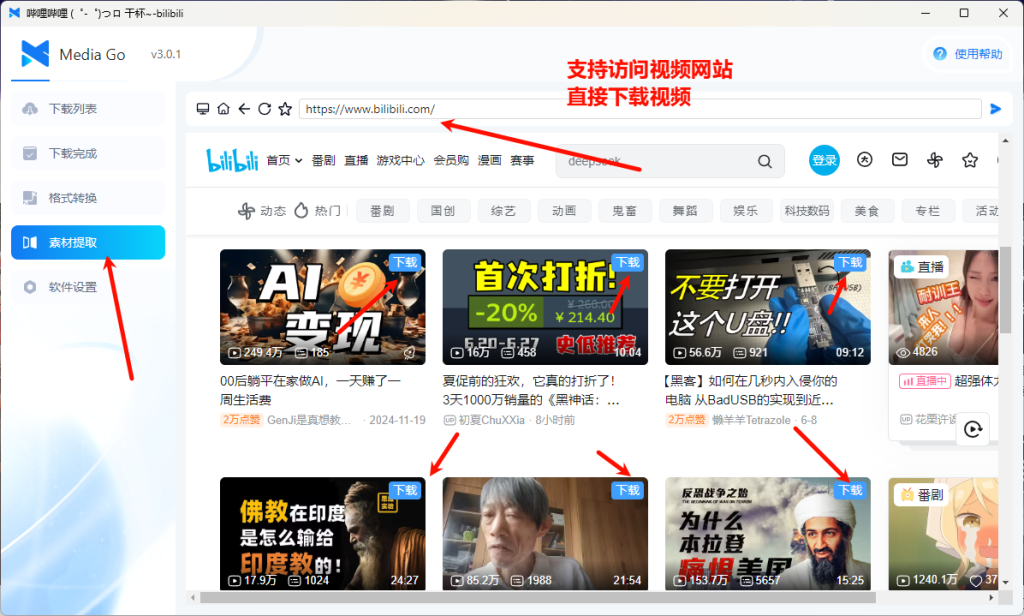Reload the page with the refresh icon
Image resolution: width=1024 pixels, height=616 pixels.
click(264, 109)
